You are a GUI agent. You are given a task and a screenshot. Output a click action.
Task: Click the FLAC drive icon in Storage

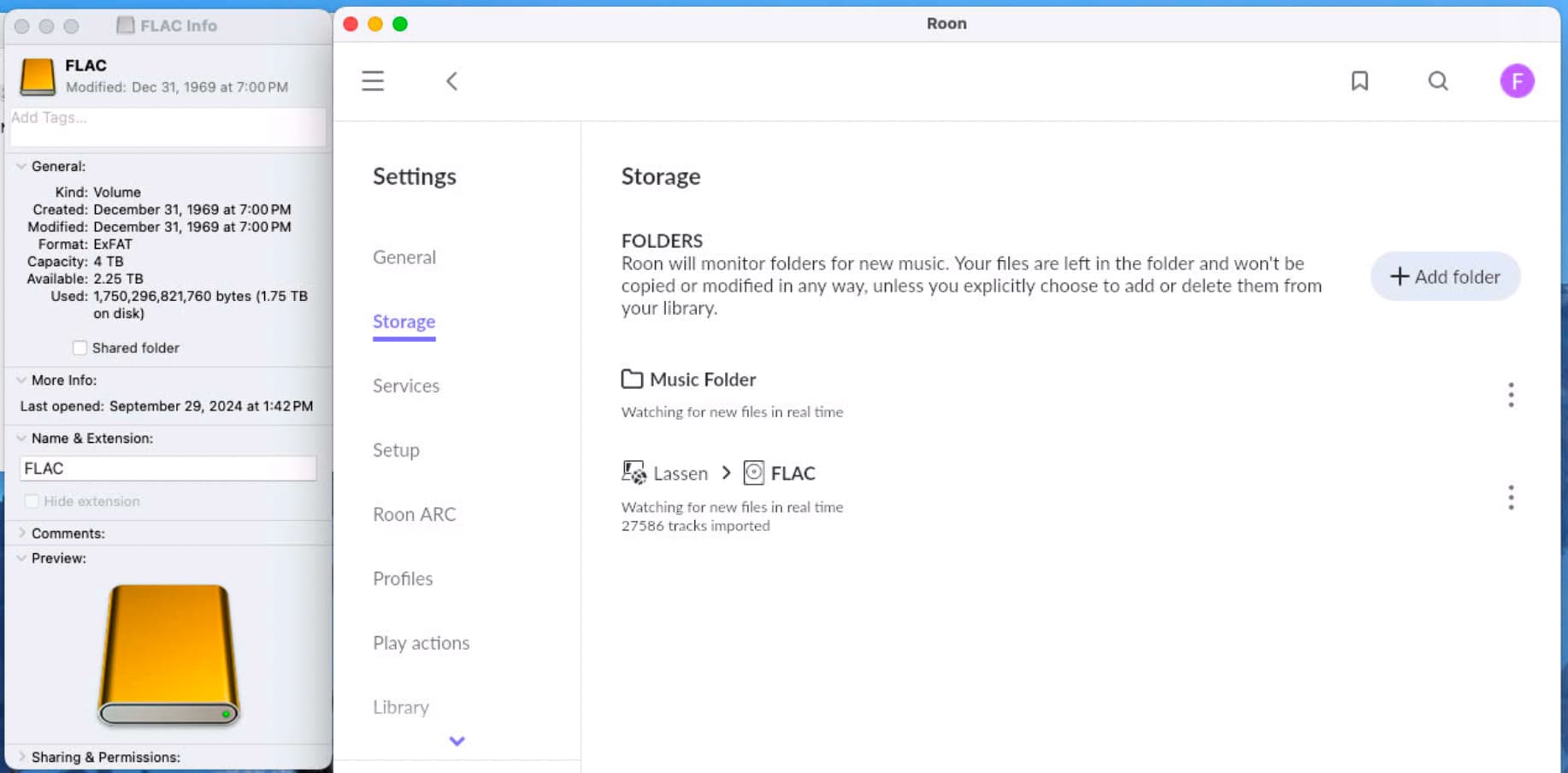(x=753, y=473)
